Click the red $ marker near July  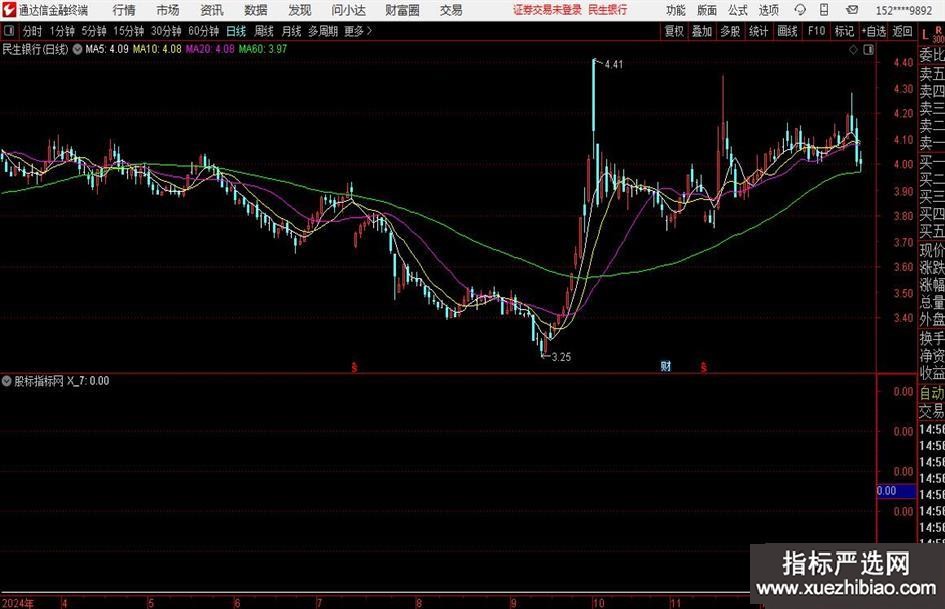click(354, 367)
